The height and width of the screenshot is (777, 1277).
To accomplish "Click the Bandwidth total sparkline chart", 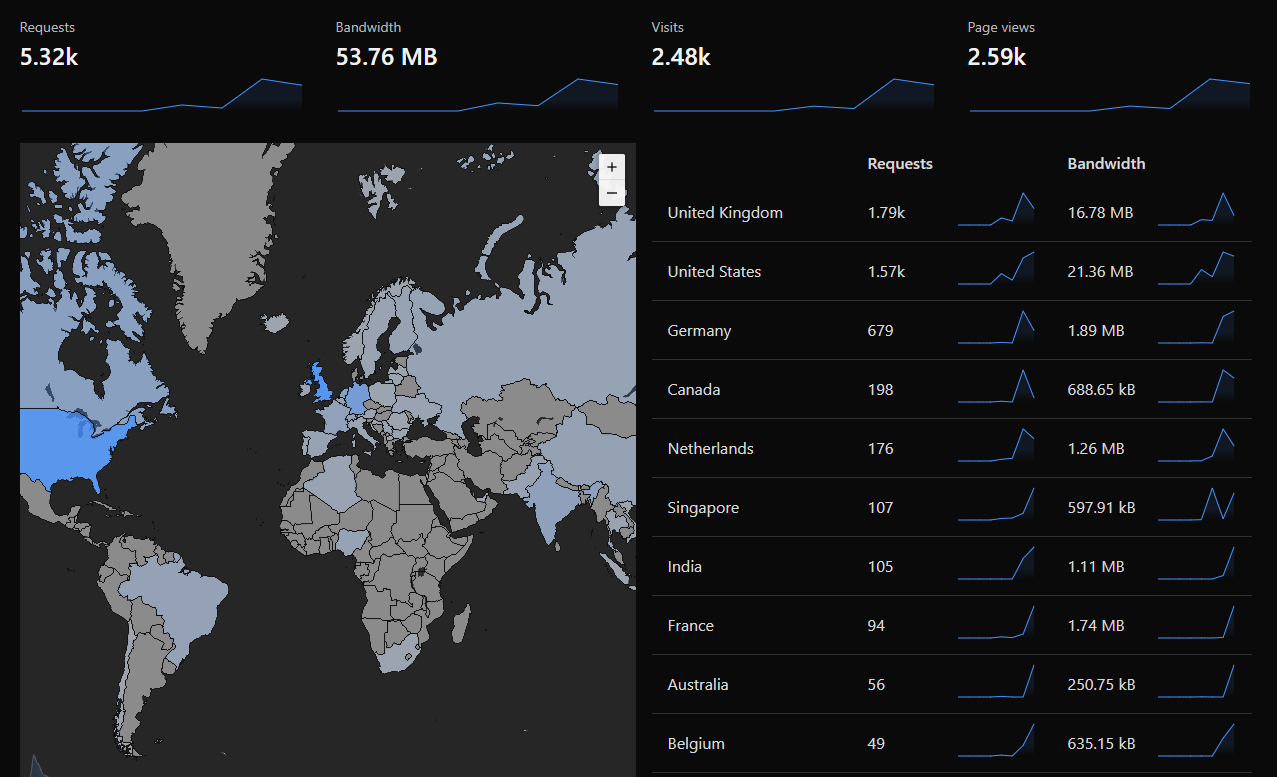I will 478,94.
